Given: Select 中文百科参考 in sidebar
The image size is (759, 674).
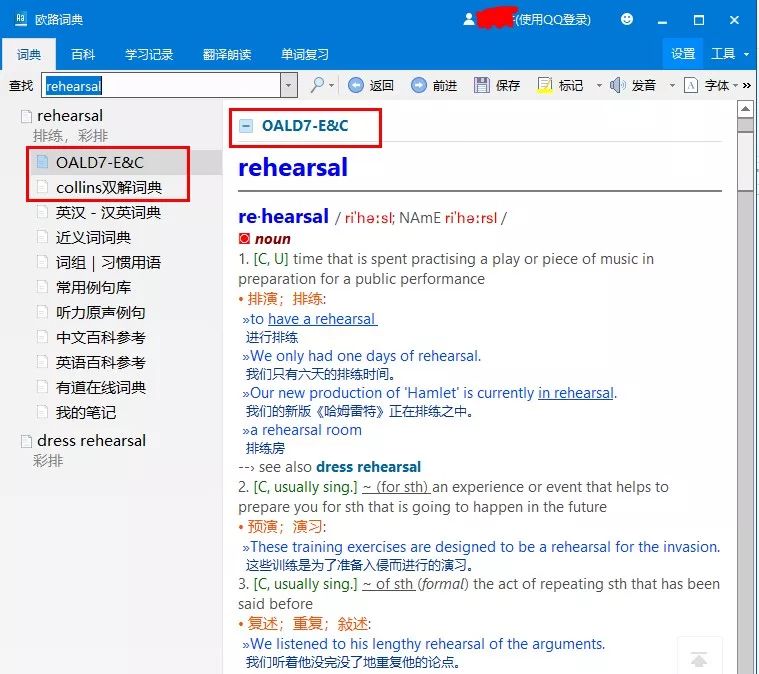Looking at the screenshot, I should (101, 338).
